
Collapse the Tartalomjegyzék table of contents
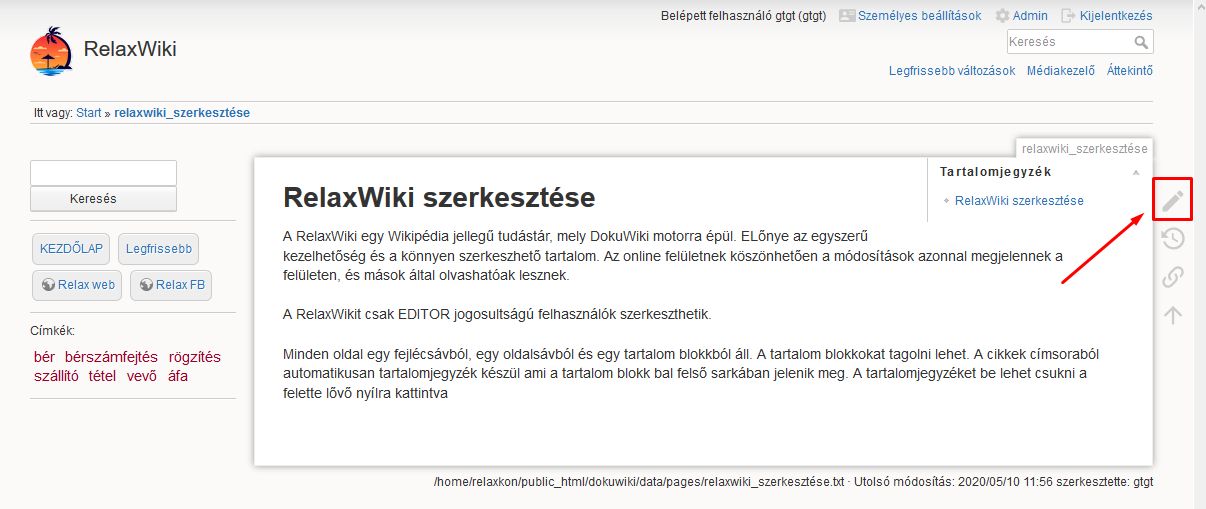point(1135,173)
